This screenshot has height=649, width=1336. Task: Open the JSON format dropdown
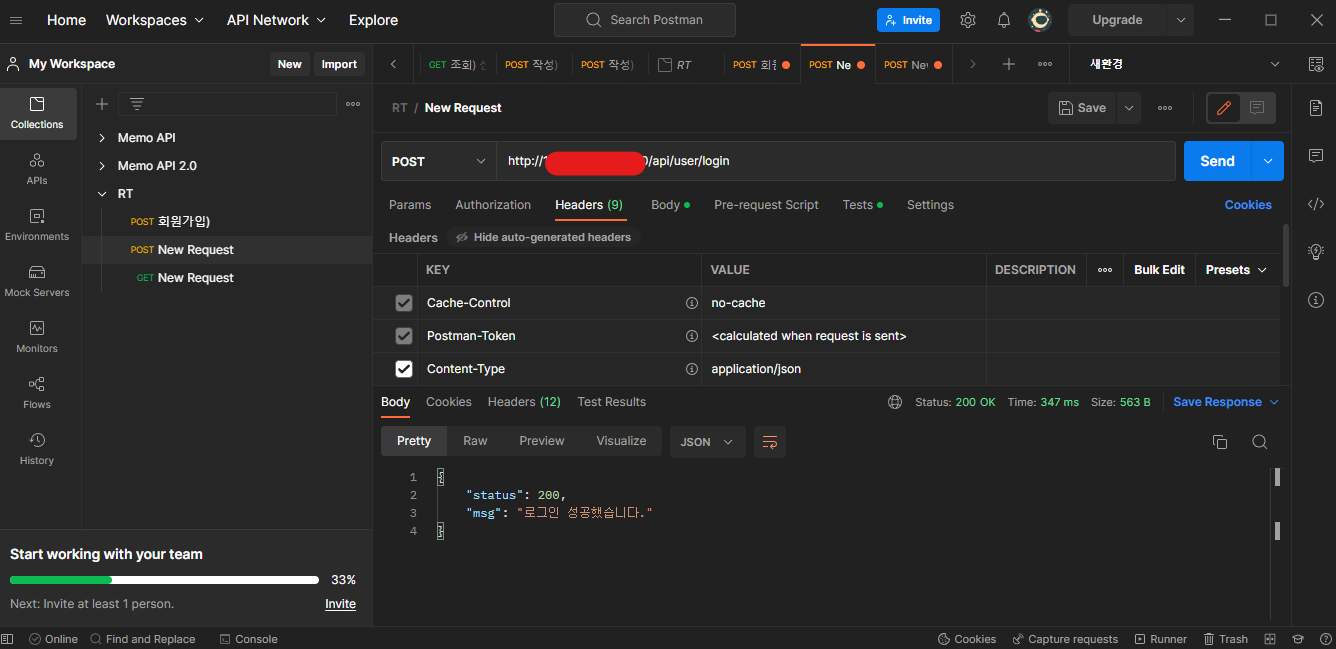(707, 442)
